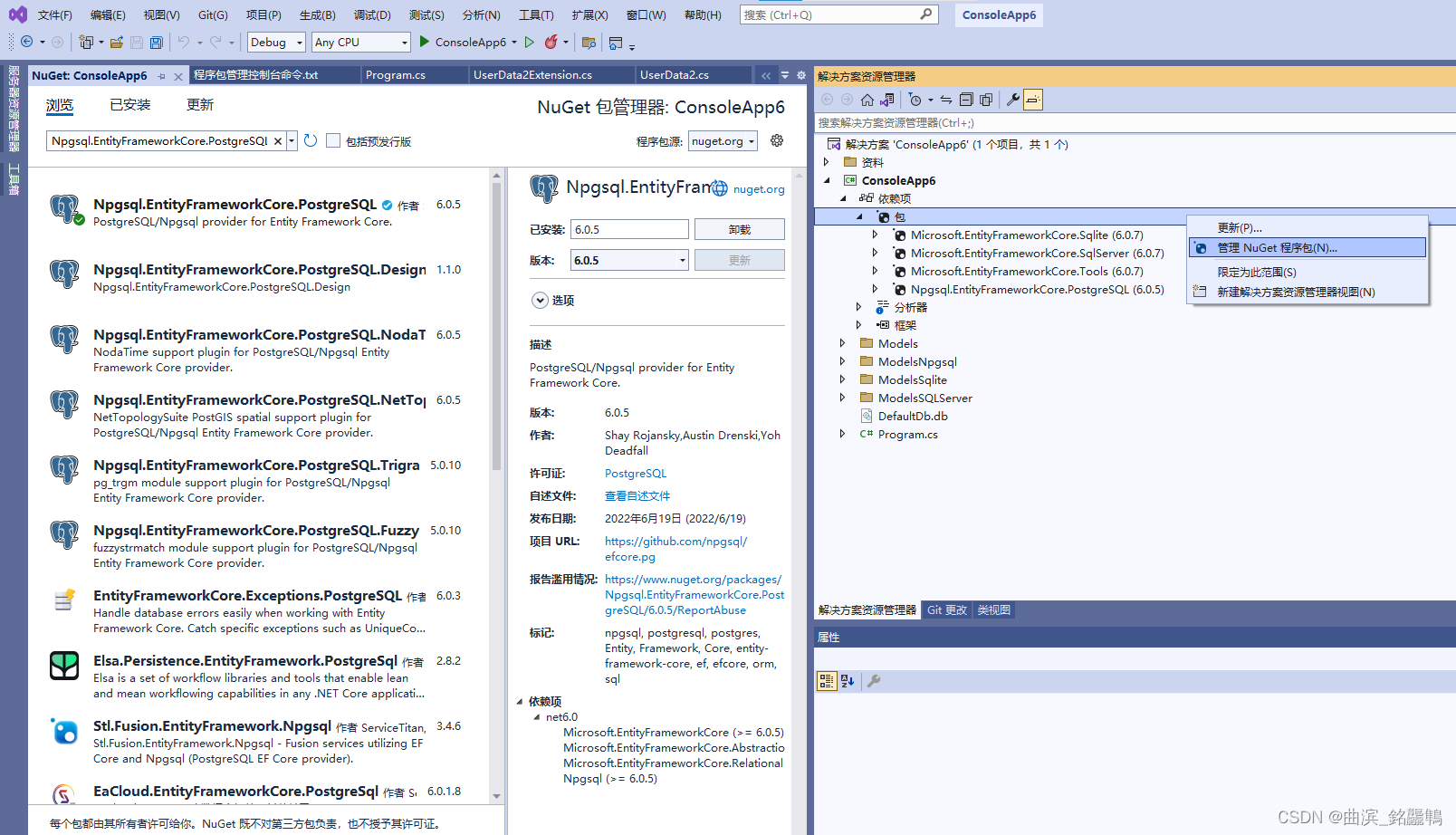Select 管理 NuGet 程序包(N)... context menu item
This screenshot has height=835, width=1456.
pos(1308,247)
